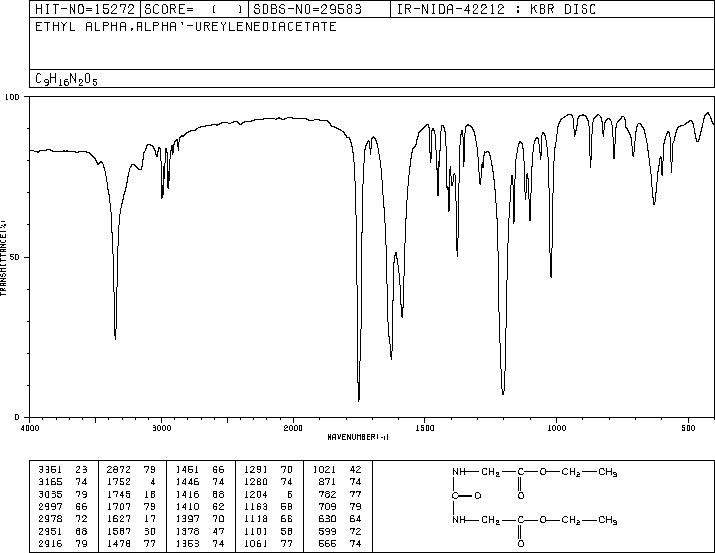This screenshot has height=553, width=715.
Task: Click the N-H stretch peak bottom near 3350
Action: (115, 338)
